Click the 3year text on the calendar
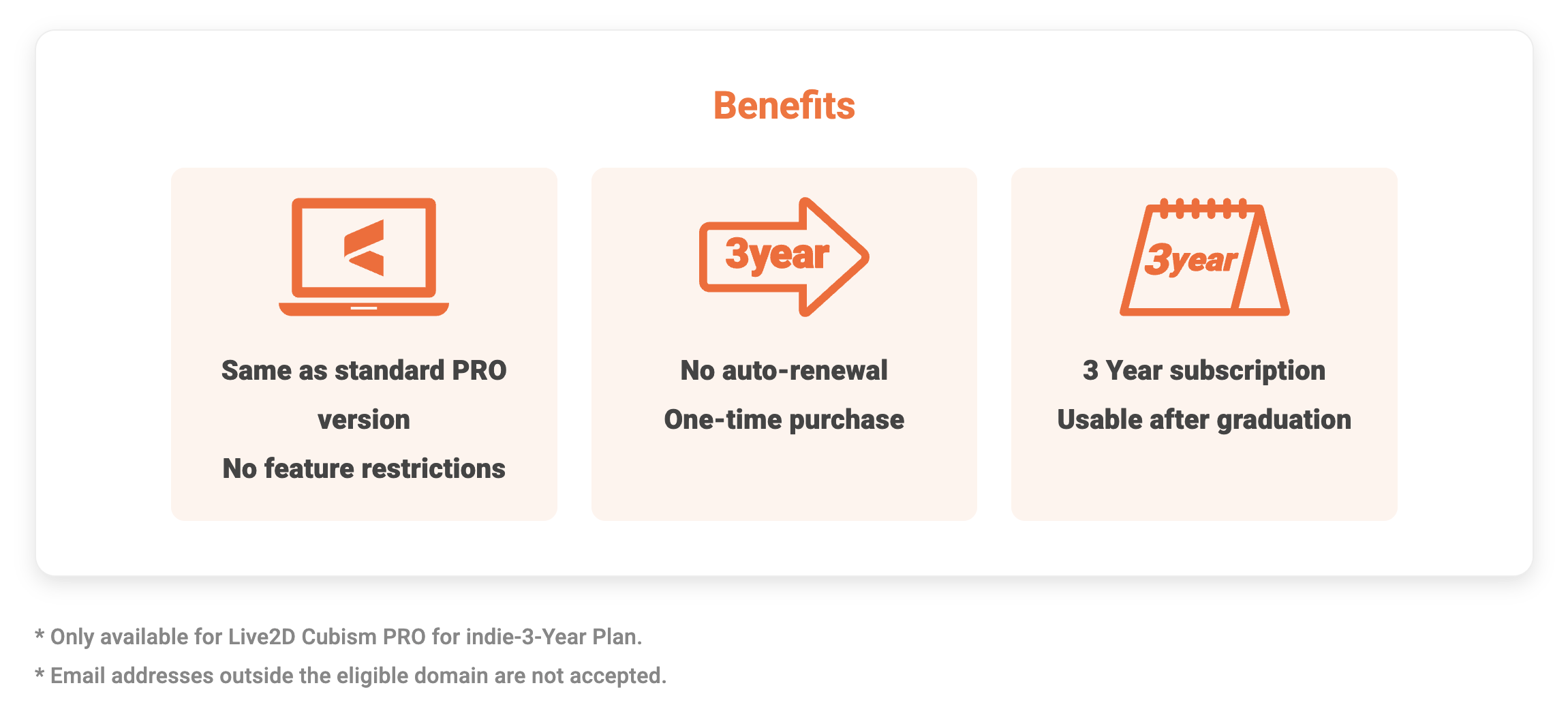The width and height of the screenshot is (1568, 722). point(1190,260)
